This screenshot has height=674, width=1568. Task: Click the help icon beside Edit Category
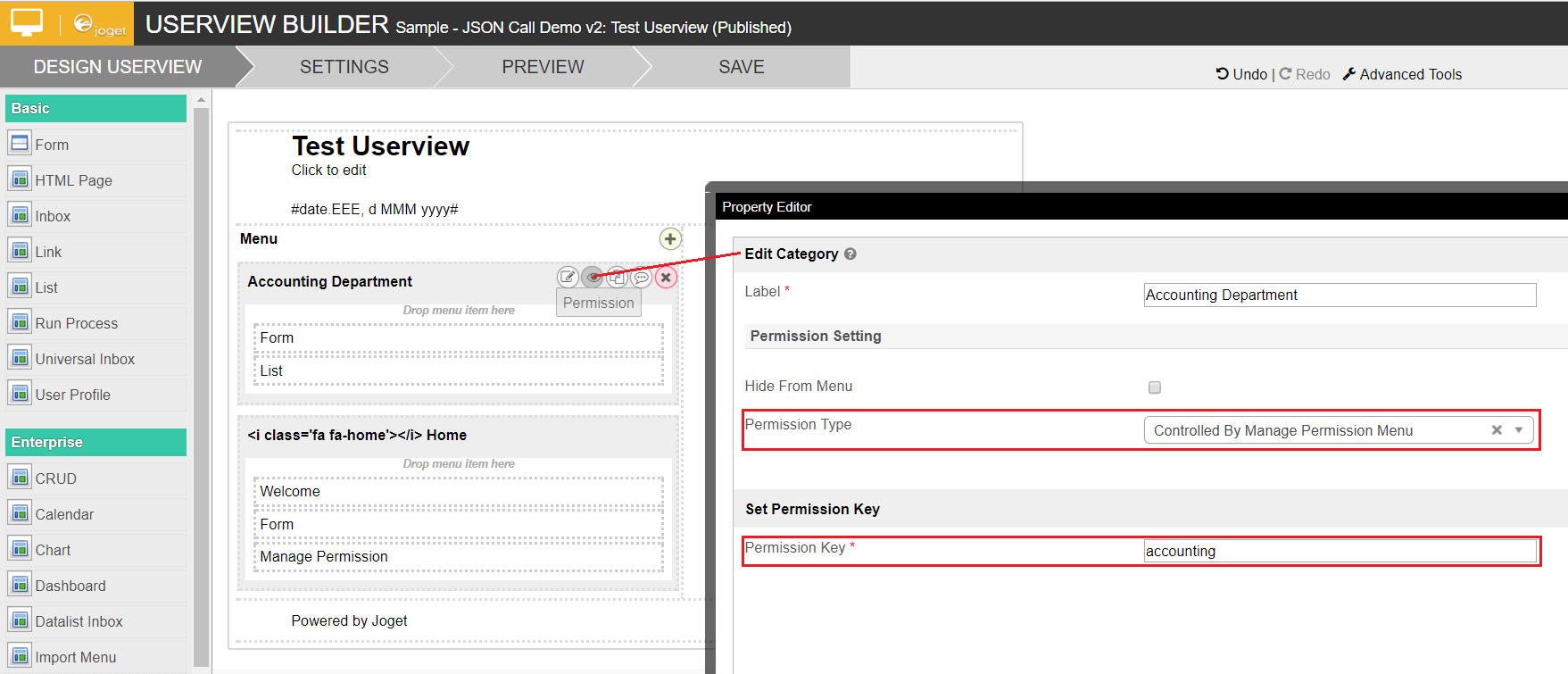(x=850, y=254)
